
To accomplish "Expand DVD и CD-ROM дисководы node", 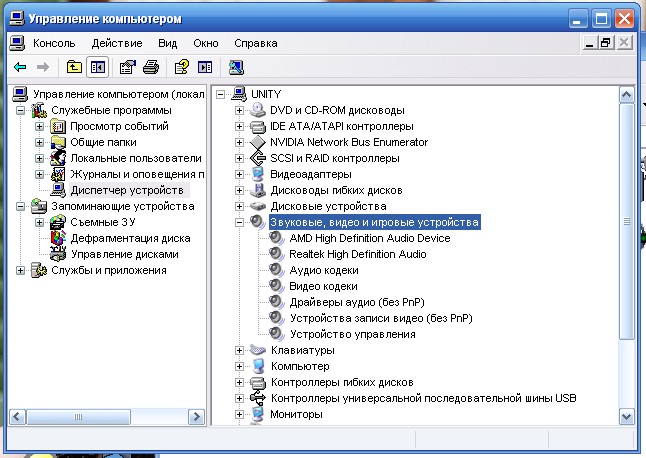I will point(239,110).
